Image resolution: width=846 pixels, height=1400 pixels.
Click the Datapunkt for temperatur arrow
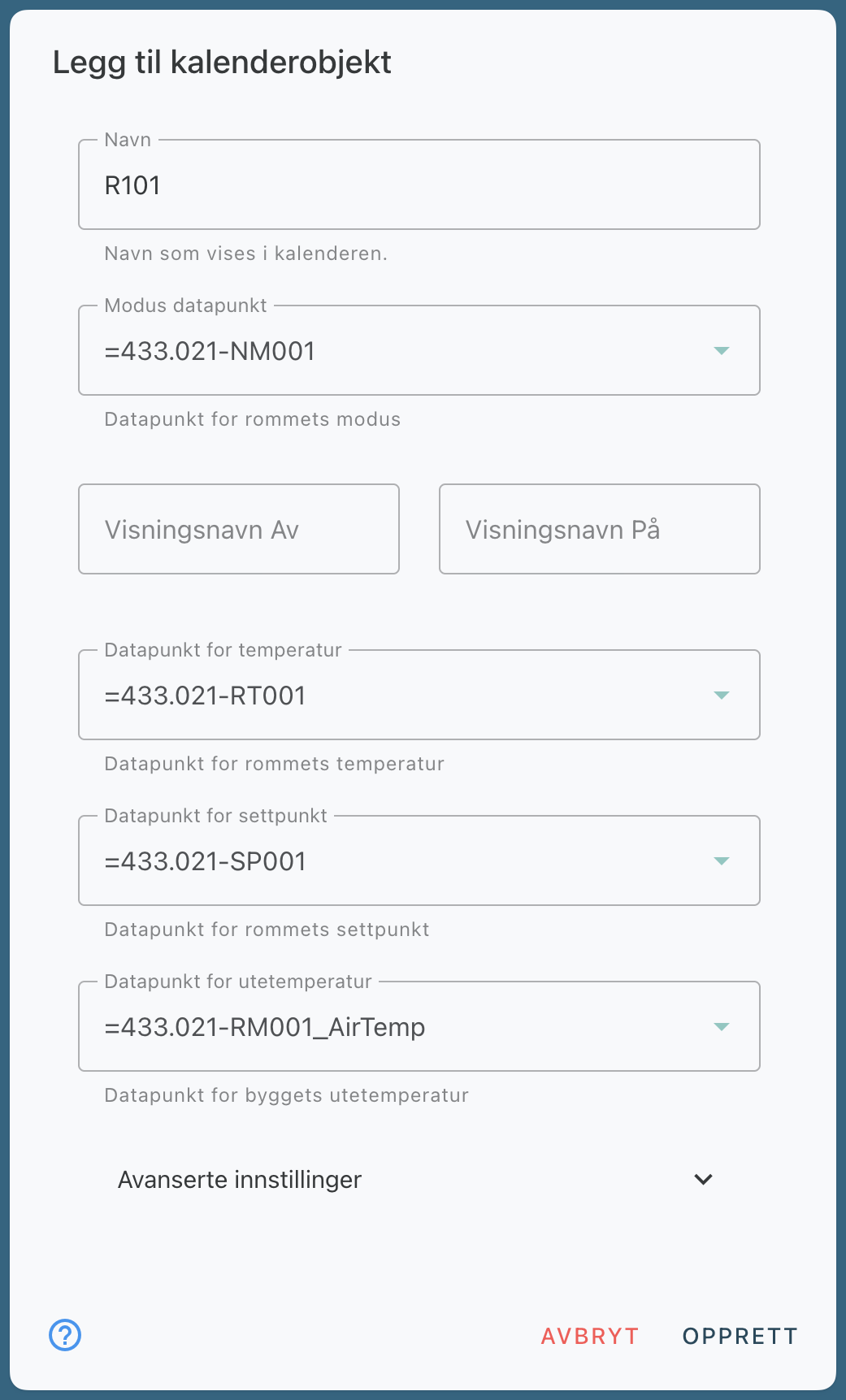click(x=721, y=696)
